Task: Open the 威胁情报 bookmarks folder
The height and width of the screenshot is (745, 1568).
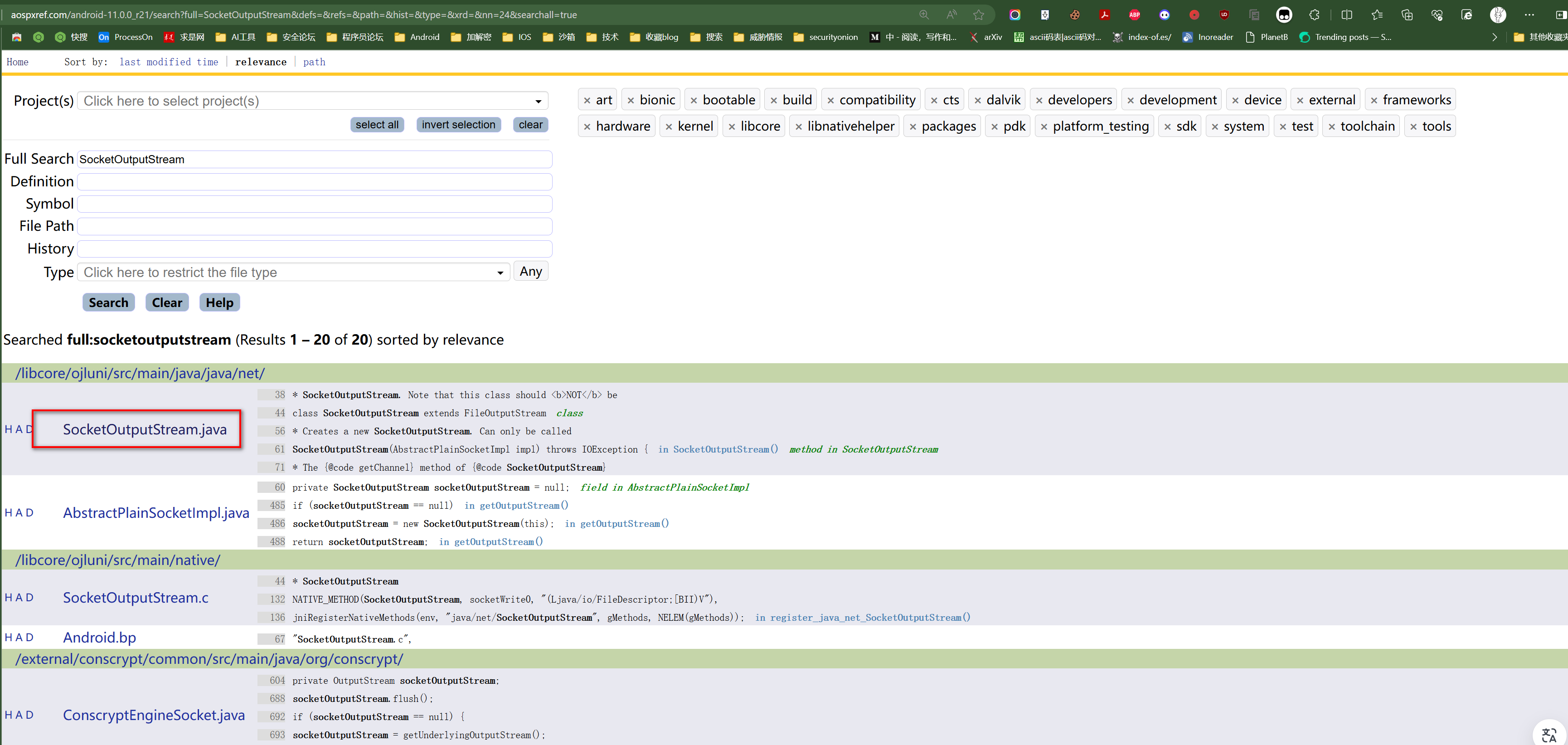Action: click(x=758, y=37)
